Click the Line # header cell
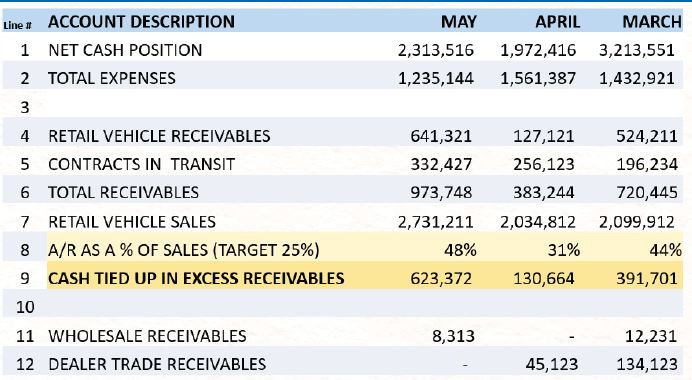The image size is (692, 380). click(x=18, y=25)
